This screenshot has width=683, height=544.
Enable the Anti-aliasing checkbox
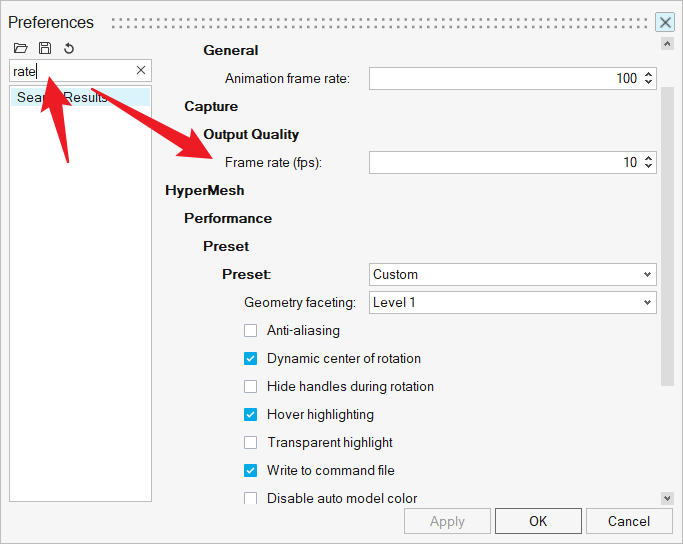(x=251, y=331)
